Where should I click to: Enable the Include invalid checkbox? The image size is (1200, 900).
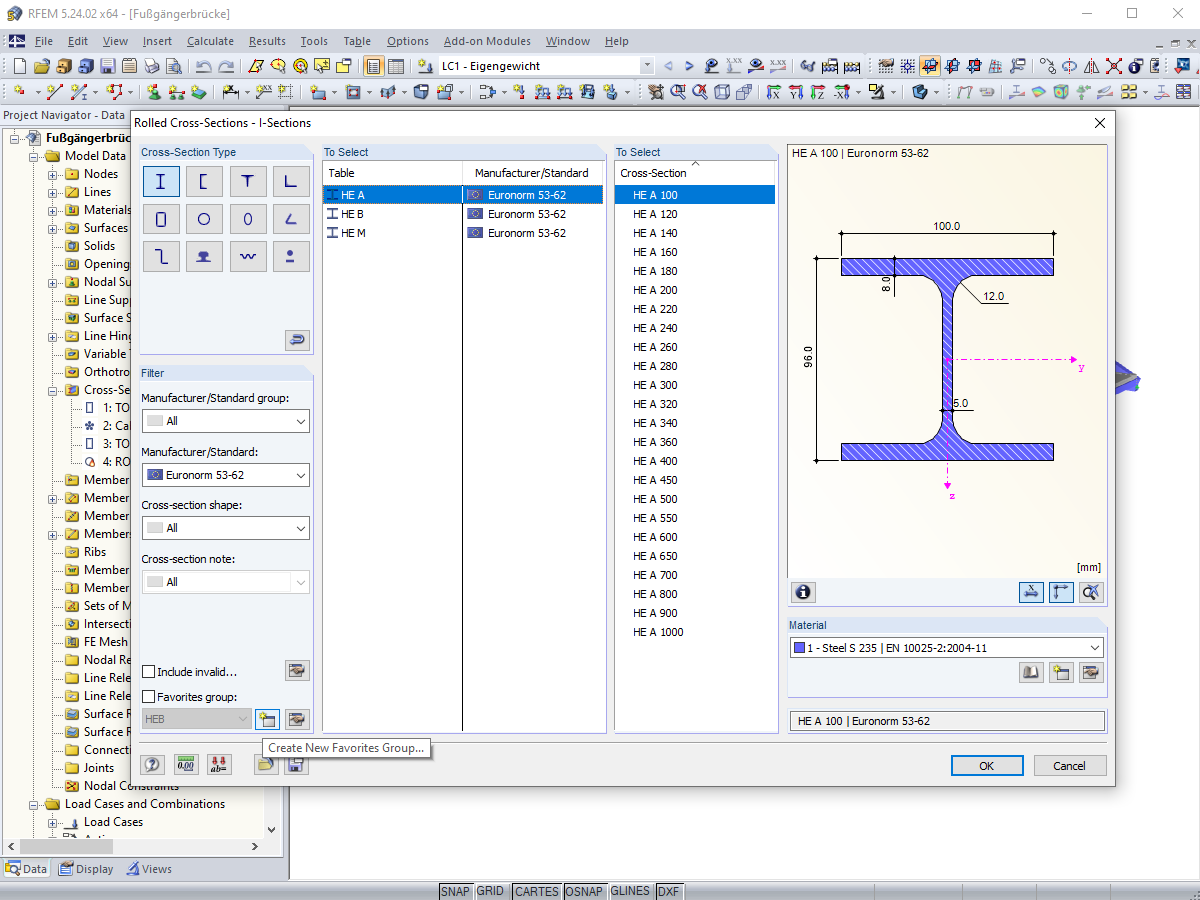(149, 672)
